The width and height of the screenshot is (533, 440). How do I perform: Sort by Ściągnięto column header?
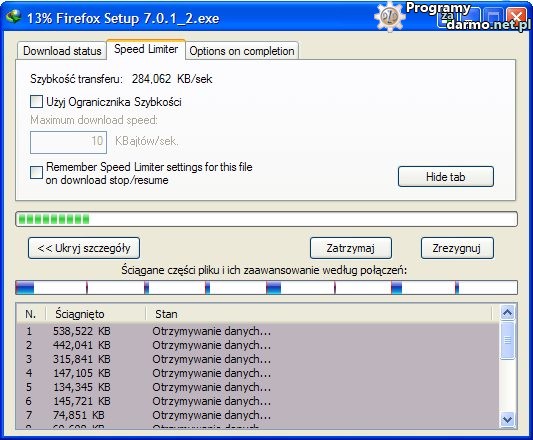[96, 314]
